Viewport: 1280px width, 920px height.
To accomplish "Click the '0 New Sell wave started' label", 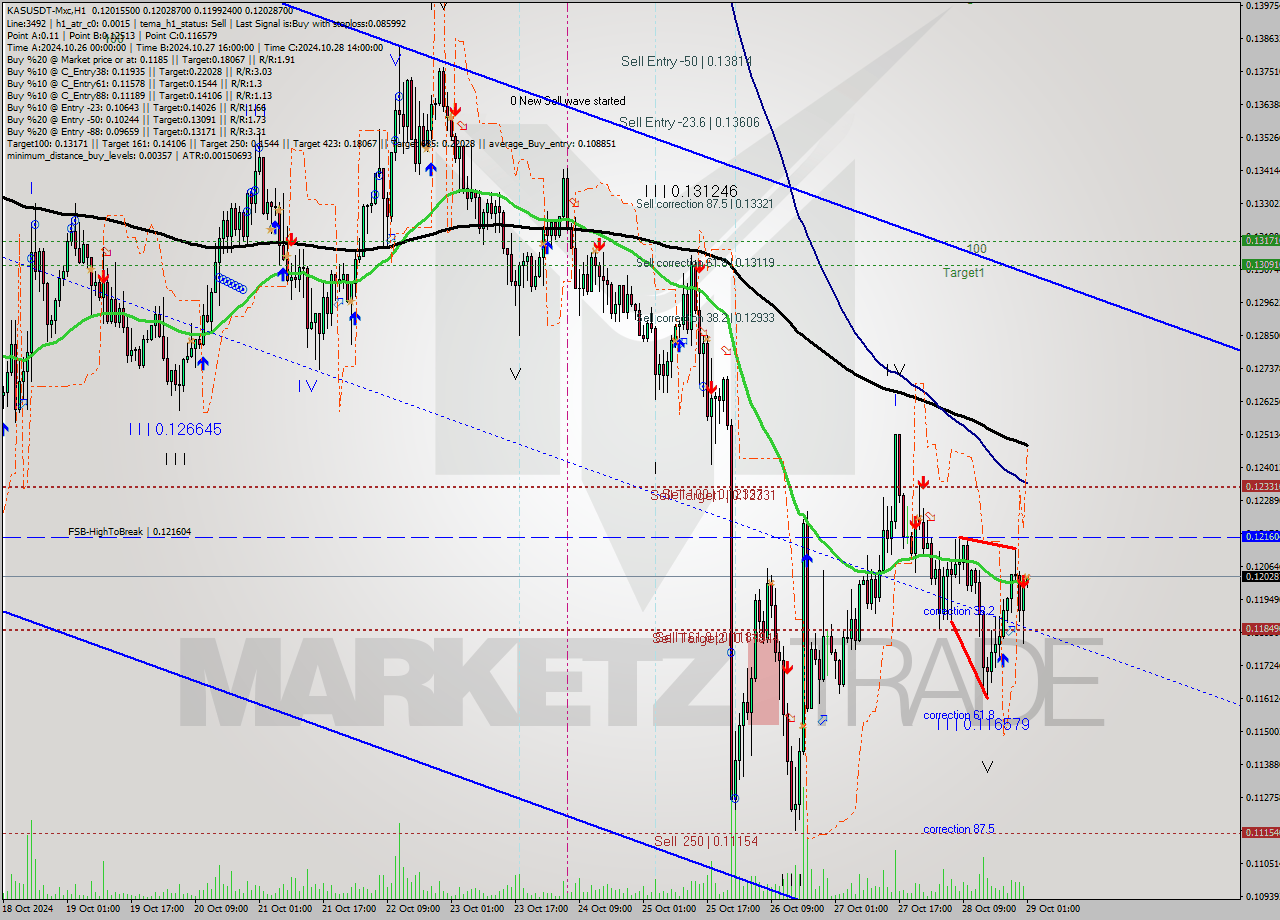I will click(568, 101).
